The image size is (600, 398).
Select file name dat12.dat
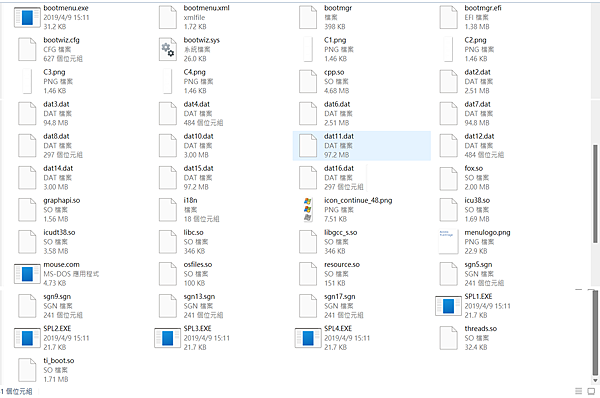[479, 136]
